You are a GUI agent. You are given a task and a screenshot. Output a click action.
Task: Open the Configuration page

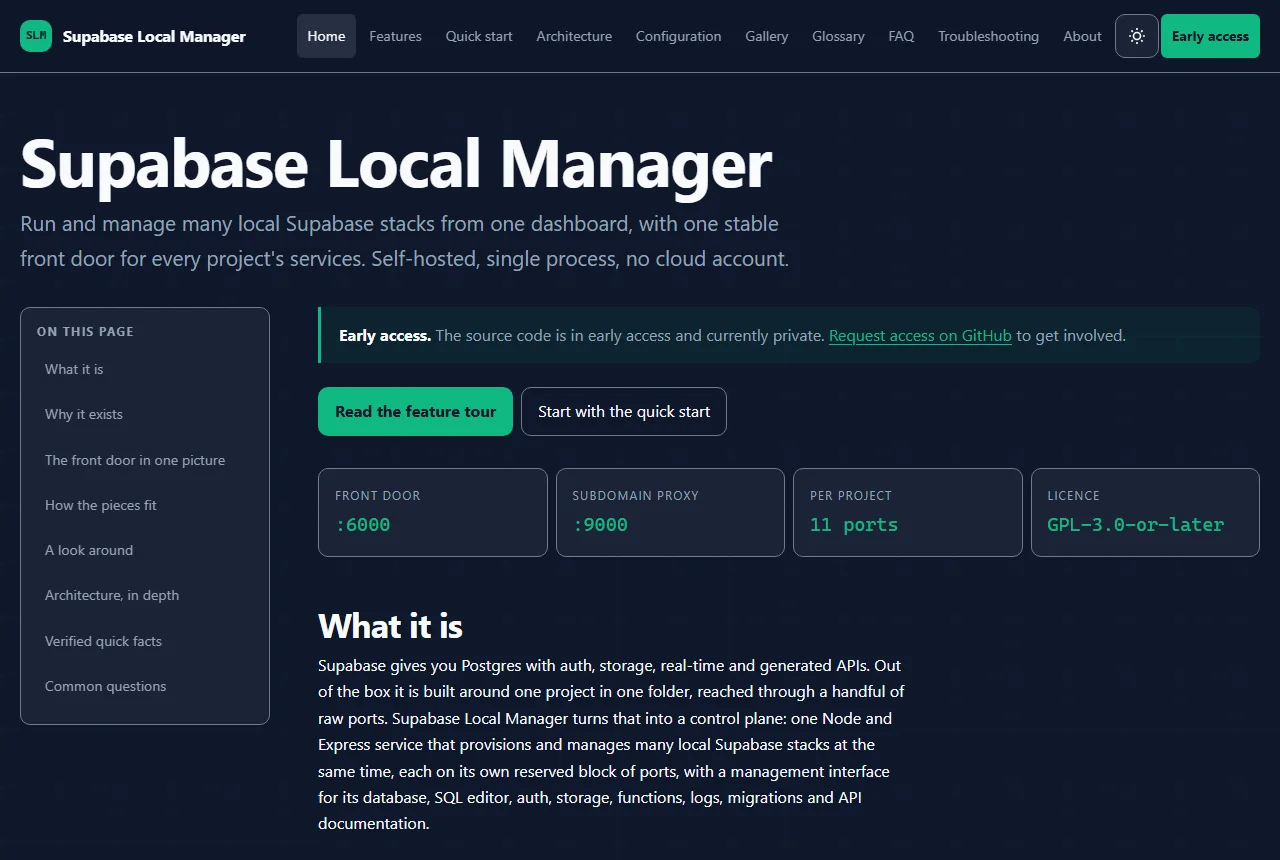point(678,36)
